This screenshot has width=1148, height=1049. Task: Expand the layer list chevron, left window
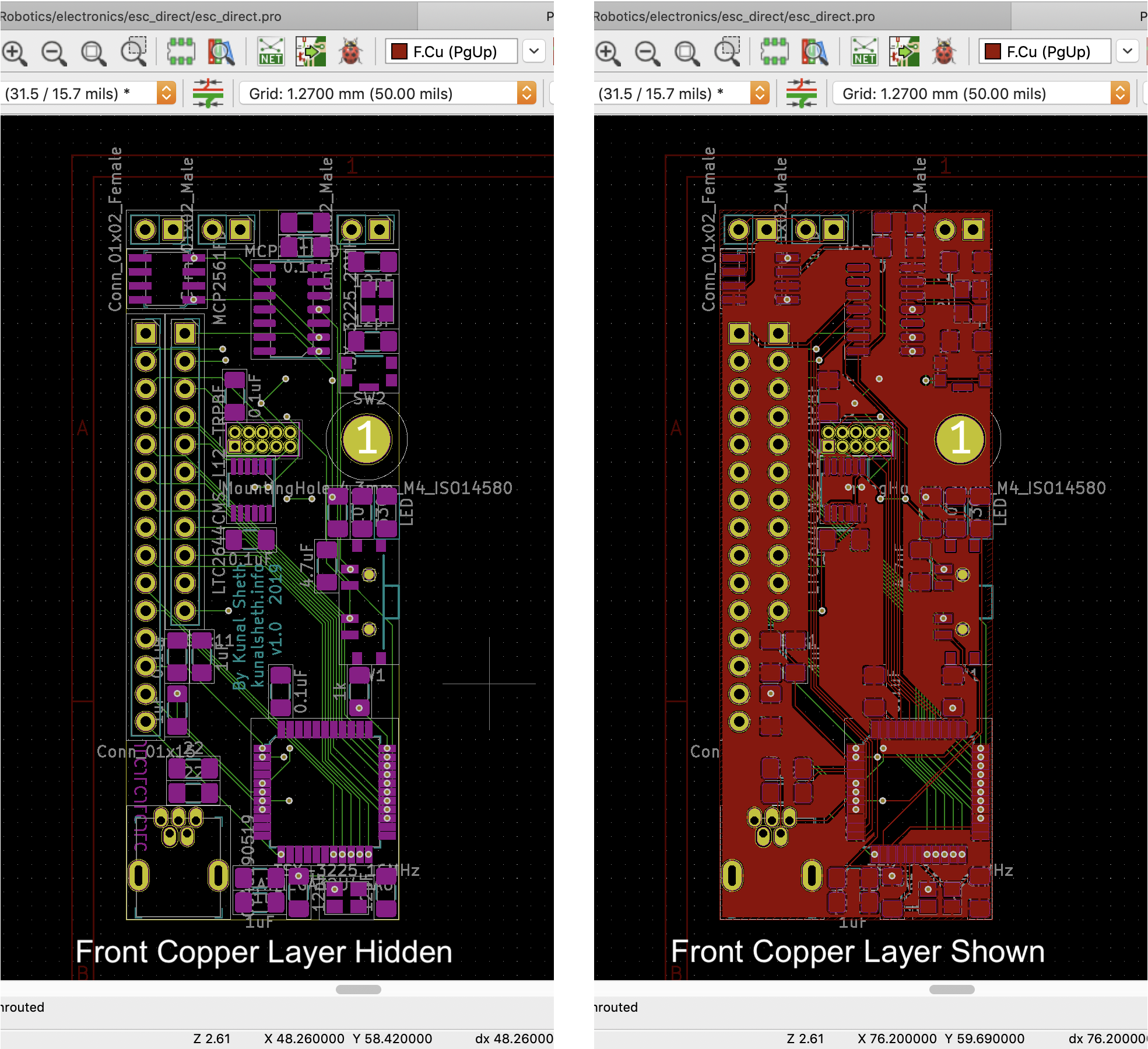coord(533,51)
